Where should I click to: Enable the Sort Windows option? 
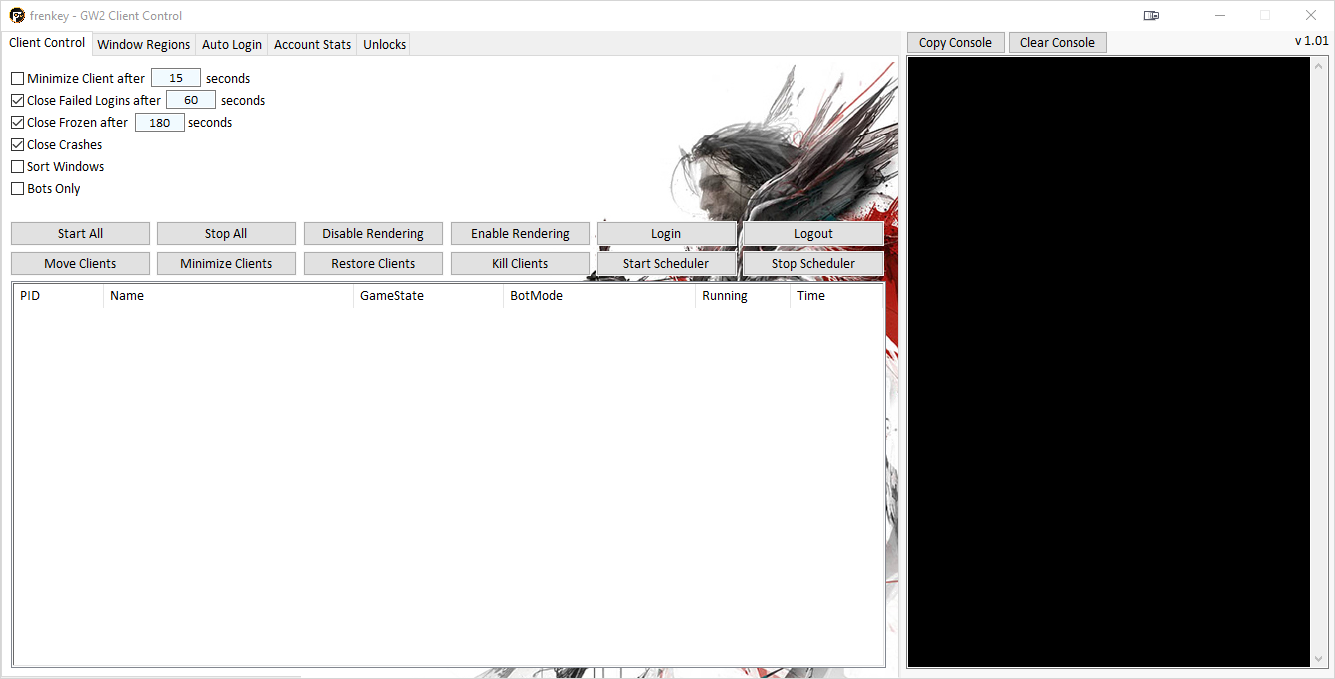[x=18, y=167]
